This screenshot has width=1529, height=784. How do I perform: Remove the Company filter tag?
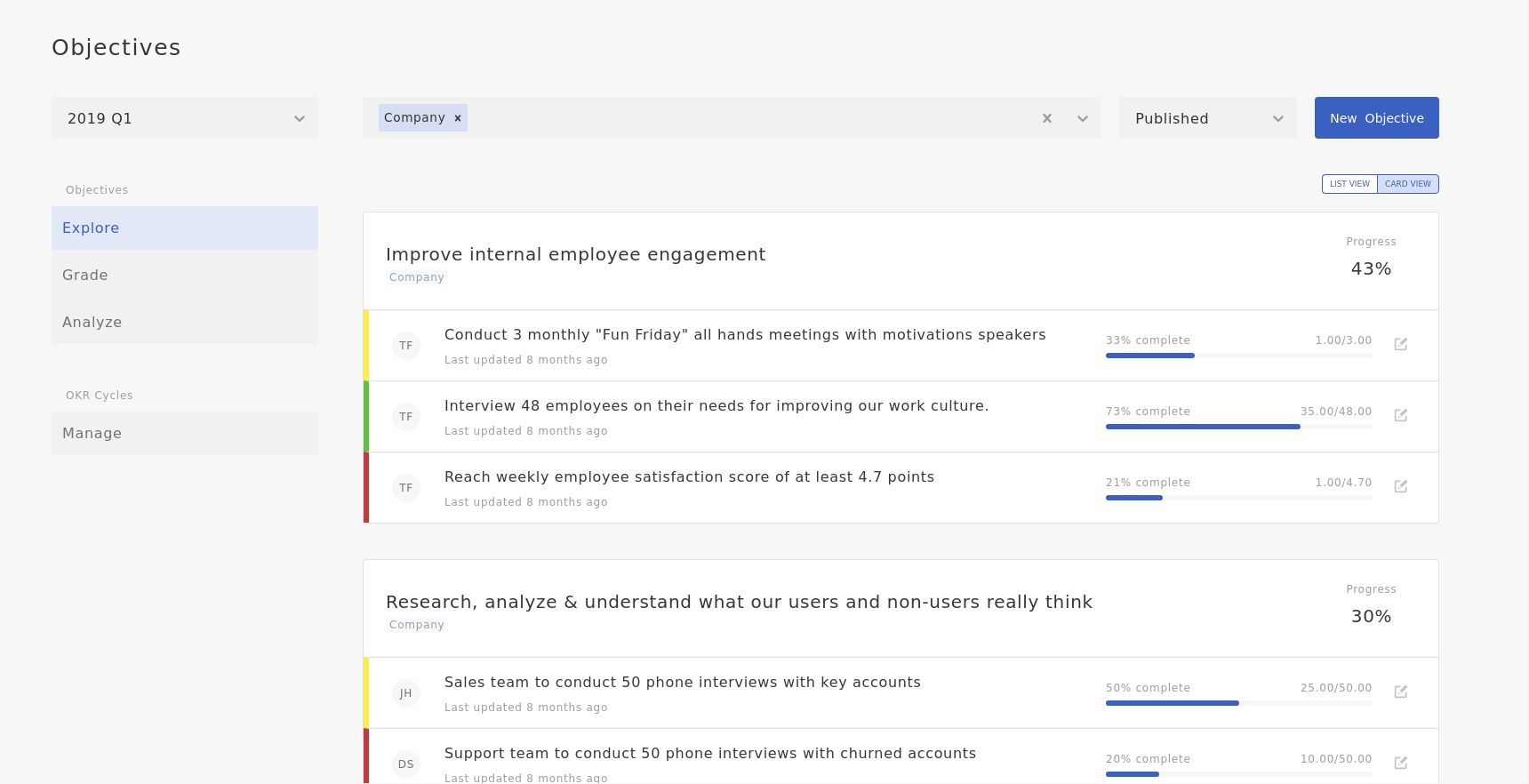458,118
